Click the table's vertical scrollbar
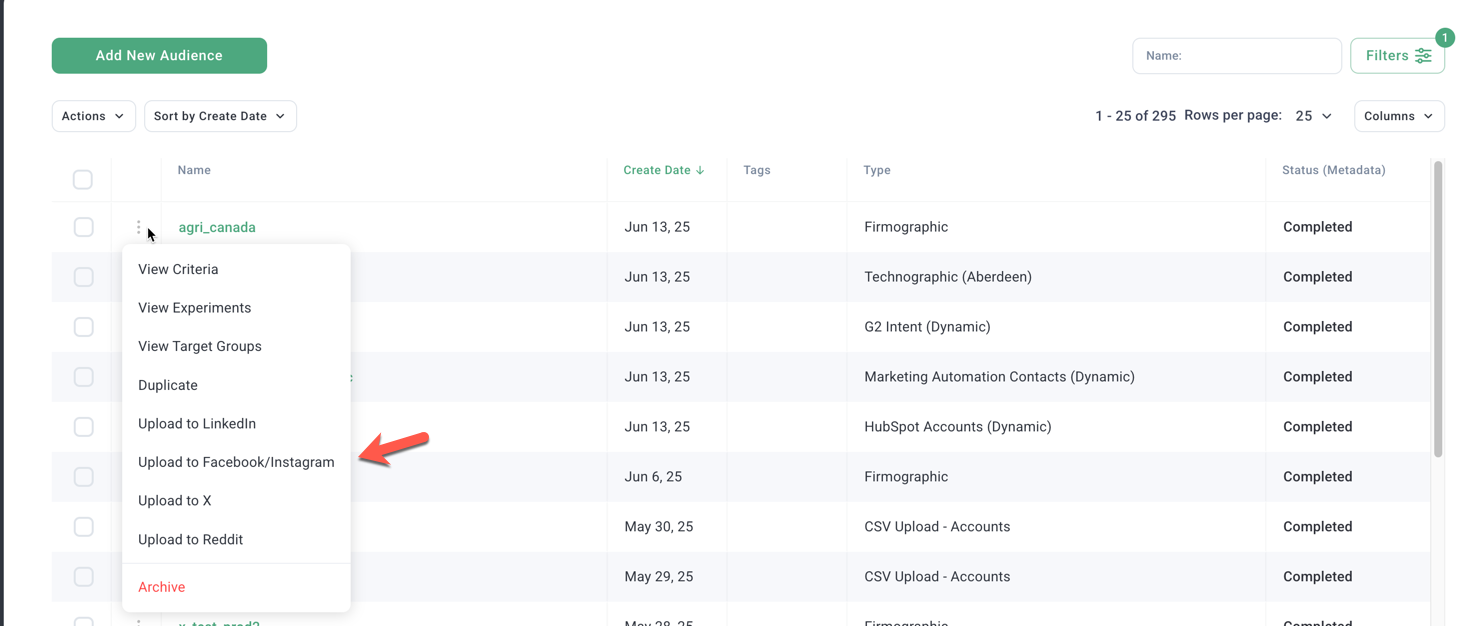The height and width of the screenshot is (626, 1479). coord(1438,310)
